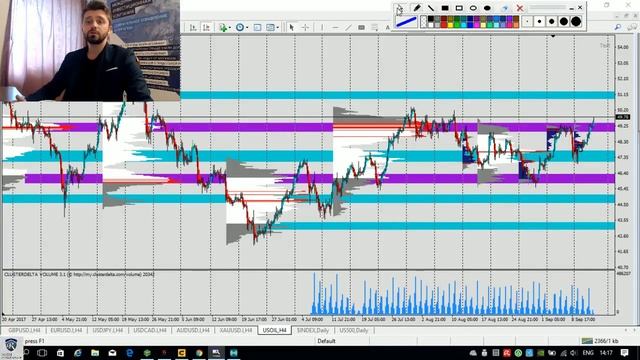This screenshot has width=640, height=360.
Task: Click the blue line style preview
Action: 406,22
